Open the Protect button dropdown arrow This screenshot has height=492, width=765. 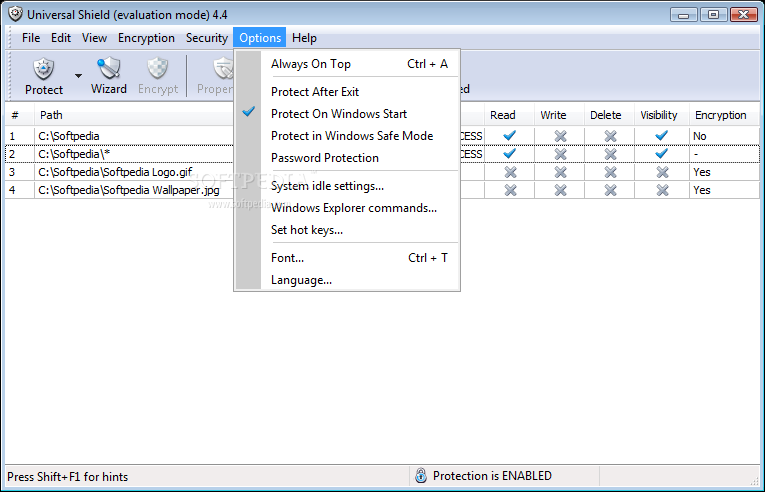click(78, 76)
